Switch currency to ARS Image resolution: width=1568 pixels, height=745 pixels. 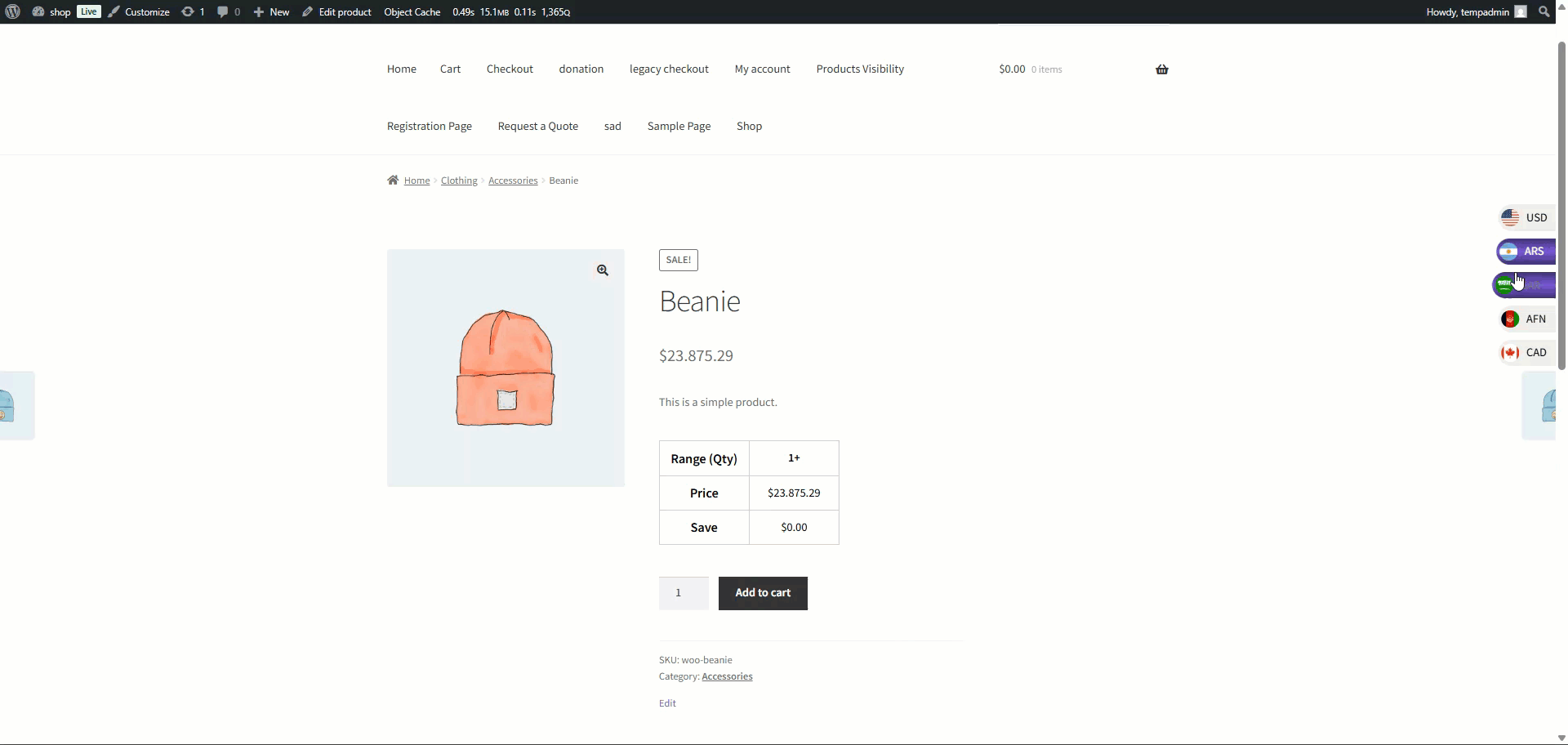point(1525,251)
